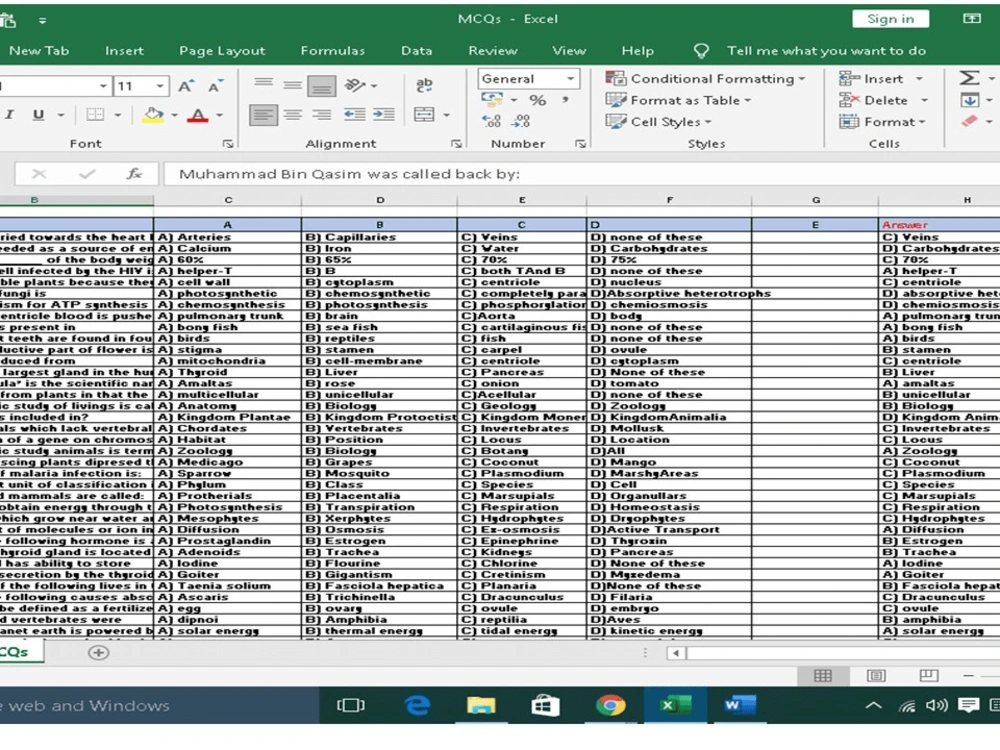This screenshot has width=1000, height=750.
Task: Expand fill color options arrow
Action: 174,115
